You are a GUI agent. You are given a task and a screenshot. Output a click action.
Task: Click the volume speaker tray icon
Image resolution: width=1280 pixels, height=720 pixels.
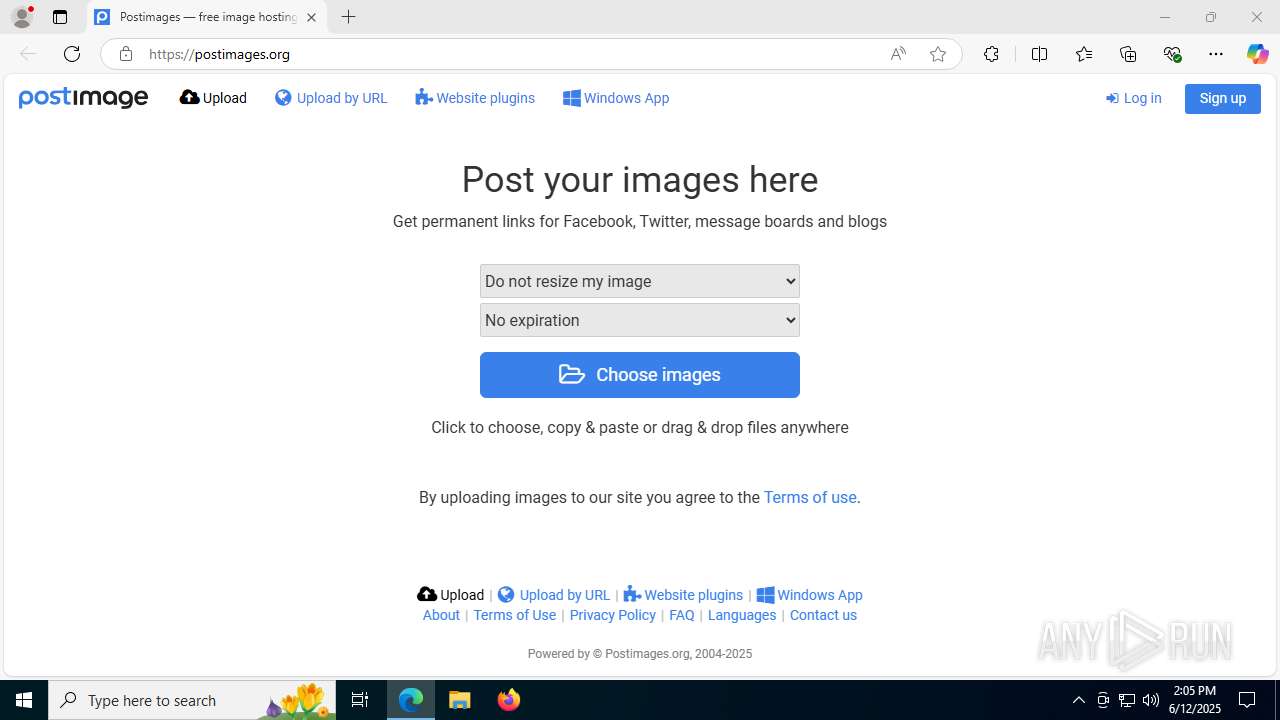(x=1151, y=700)
